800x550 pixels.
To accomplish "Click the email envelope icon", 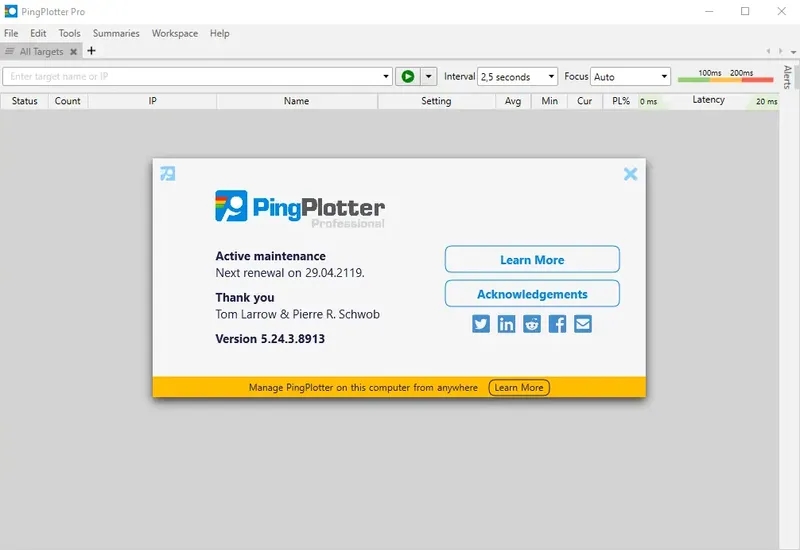I will 583,323.
